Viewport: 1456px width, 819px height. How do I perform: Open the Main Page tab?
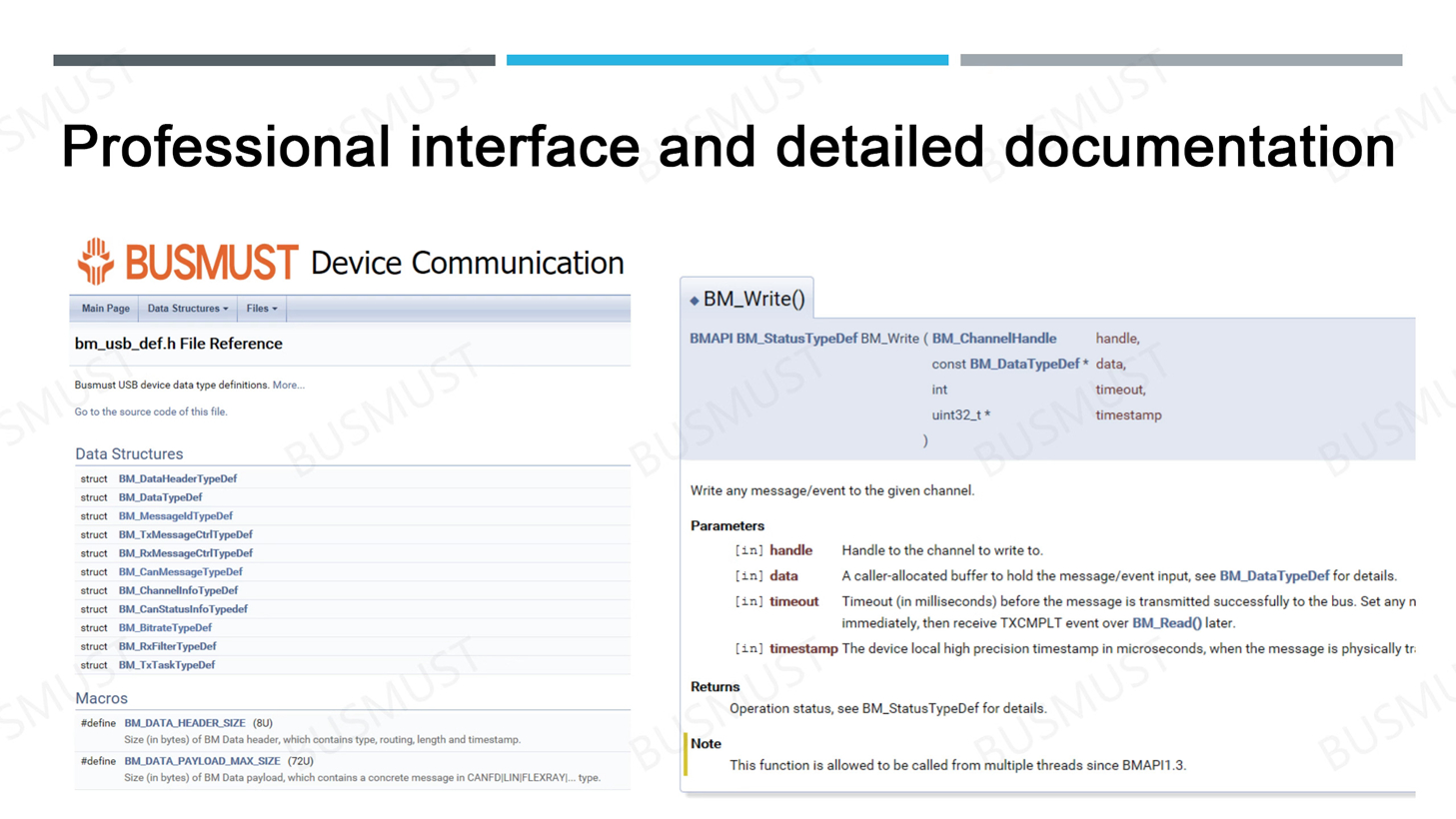(105, 309)
